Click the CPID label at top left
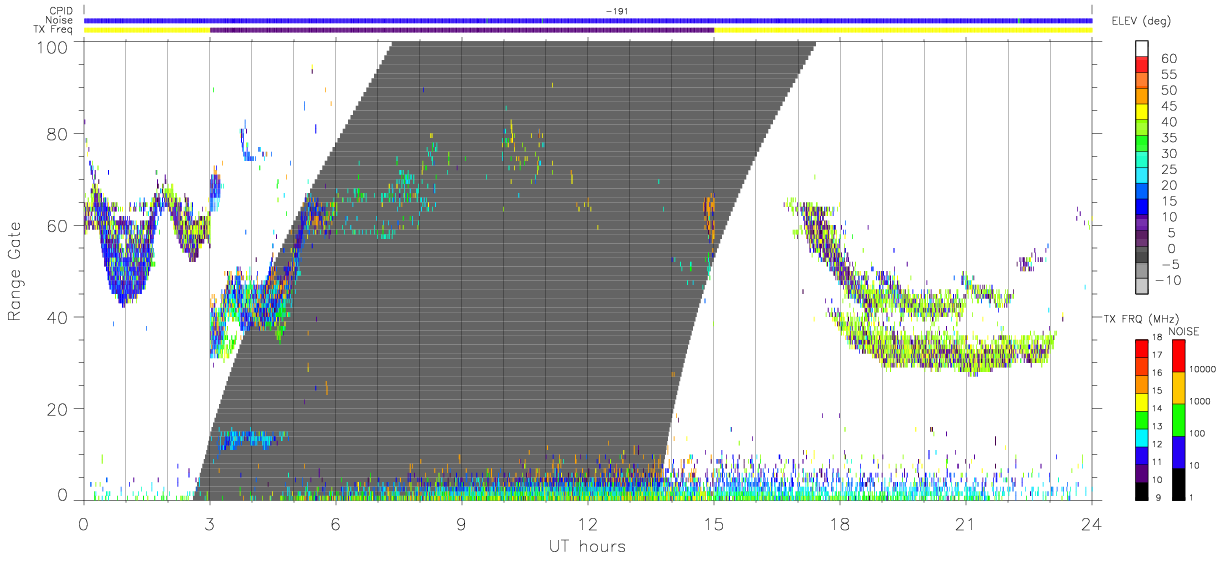 [x=62, y=11]
